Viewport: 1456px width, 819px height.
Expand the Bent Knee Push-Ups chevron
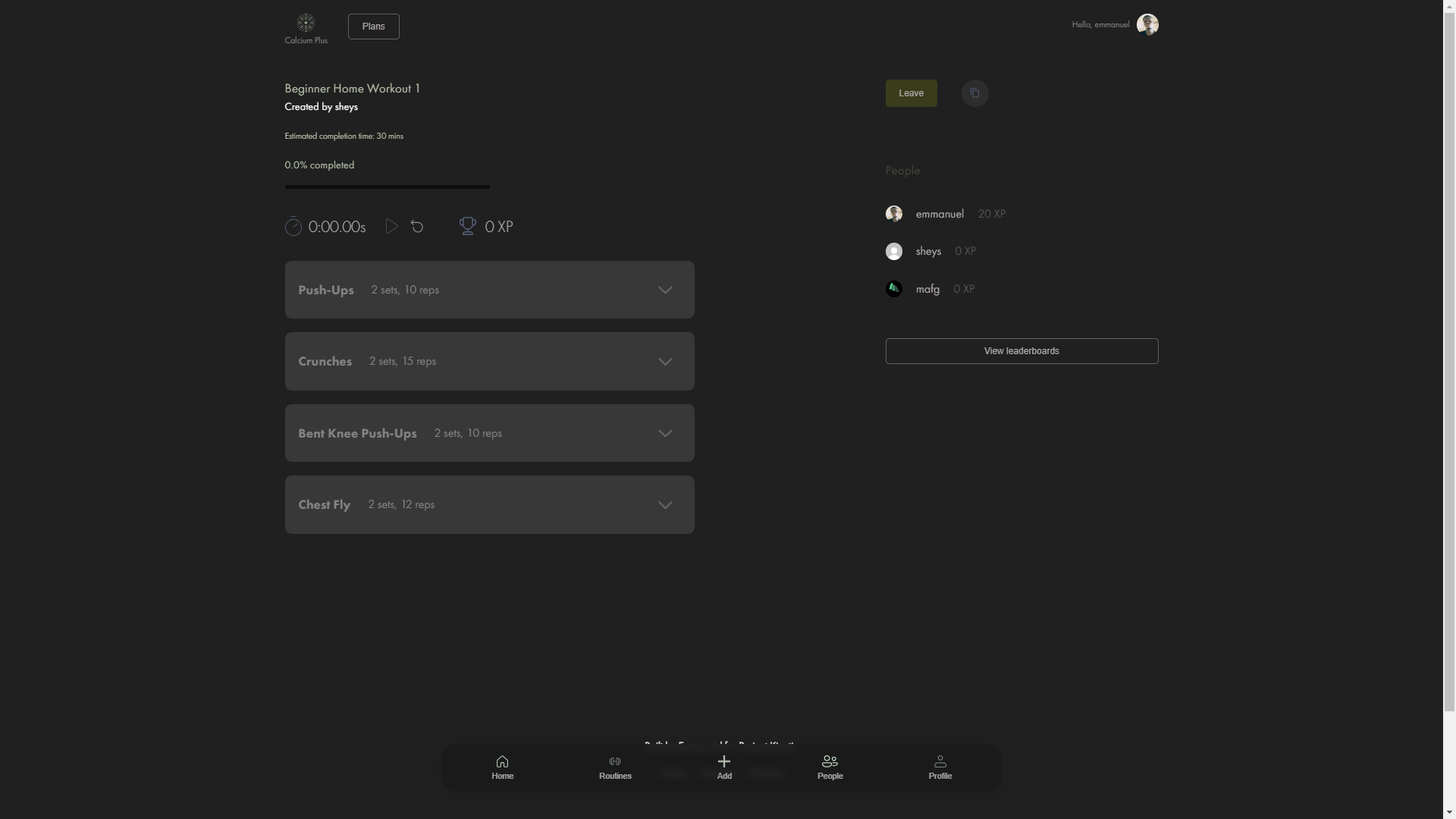click(665, 433)
